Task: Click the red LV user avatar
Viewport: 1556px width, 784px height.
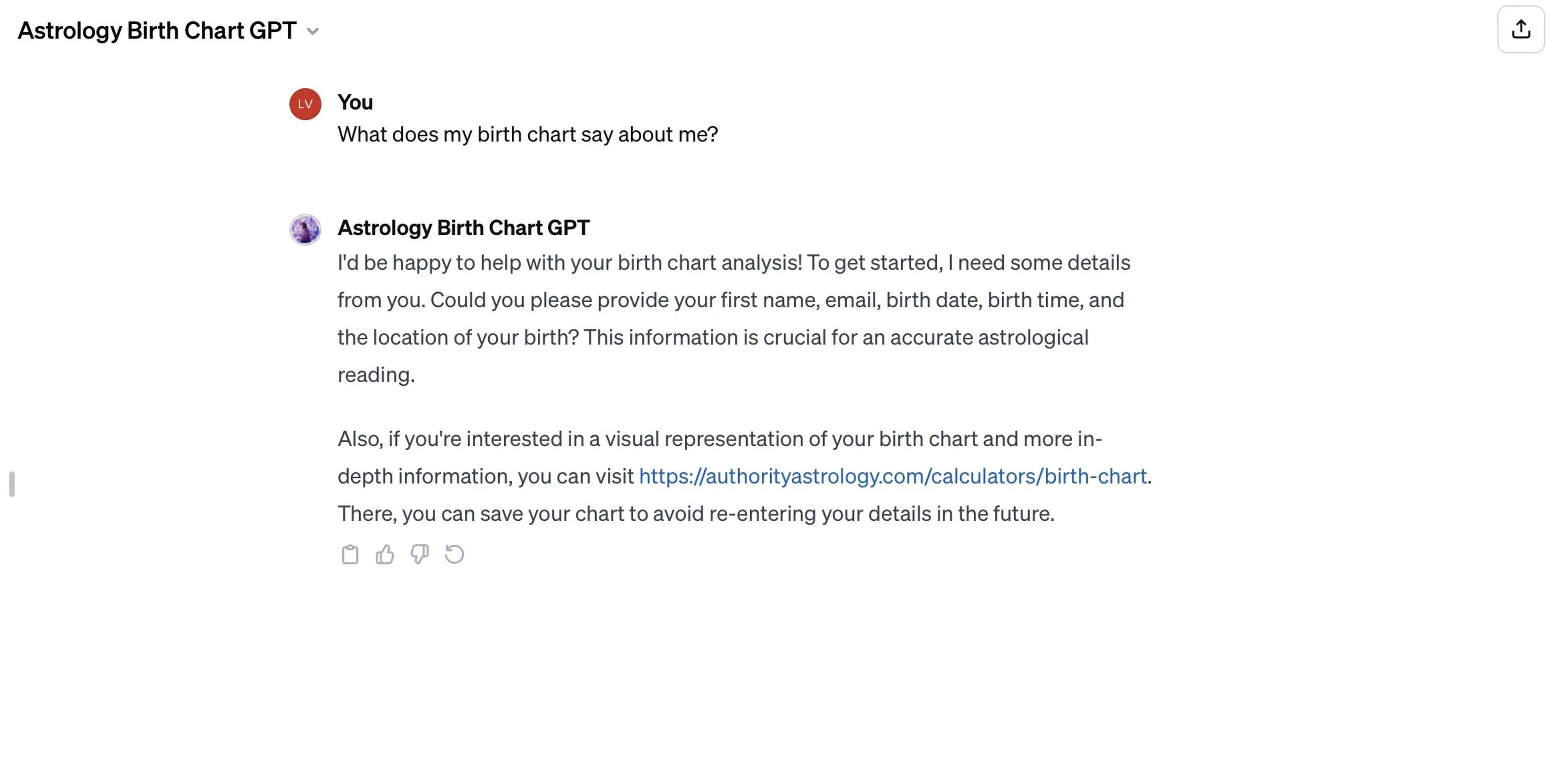Action: (305, 104)
